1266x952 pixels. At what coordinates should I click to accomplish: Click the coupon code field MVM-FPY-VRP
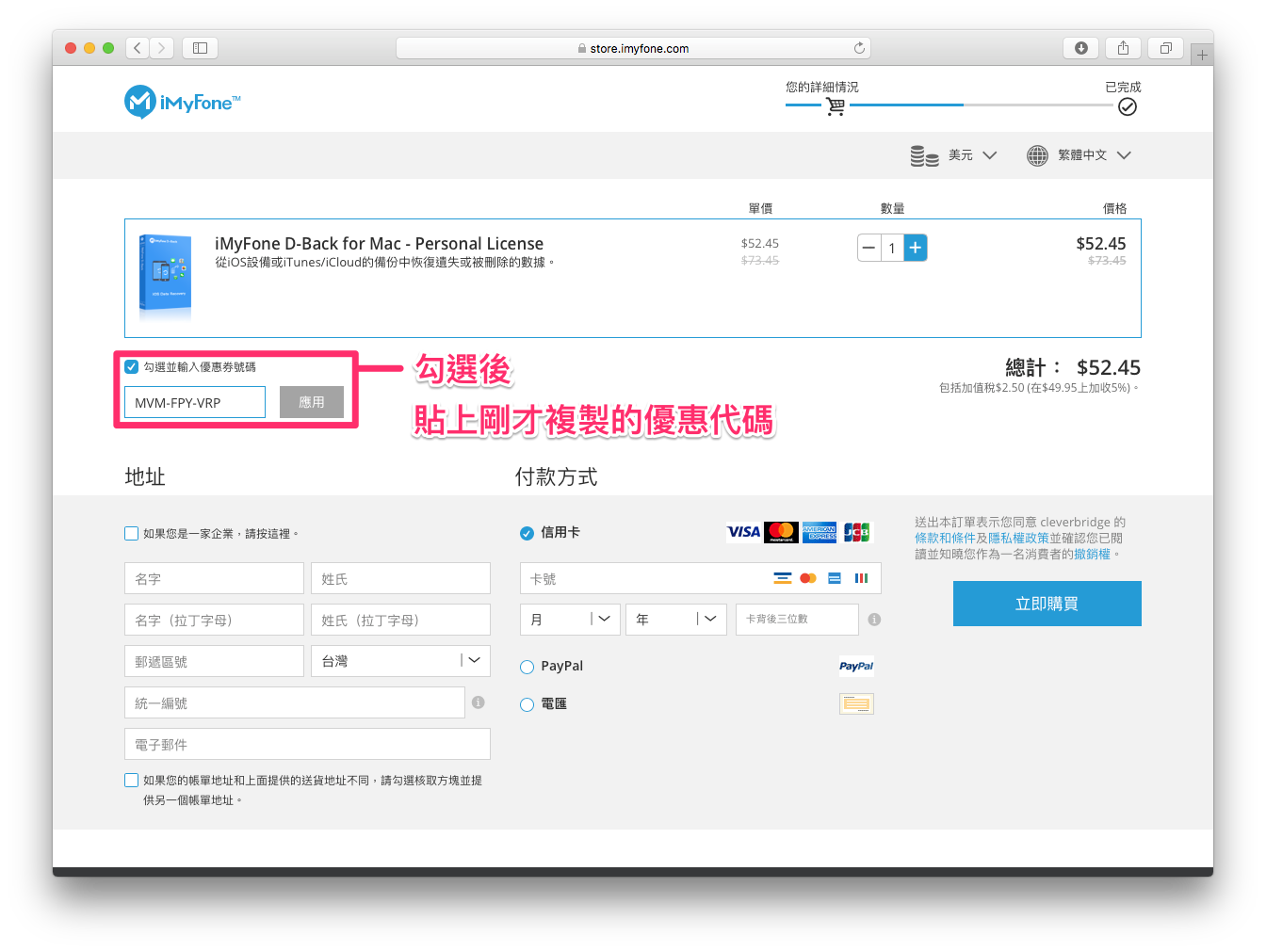pyautogui.click(x=195, y=402)
